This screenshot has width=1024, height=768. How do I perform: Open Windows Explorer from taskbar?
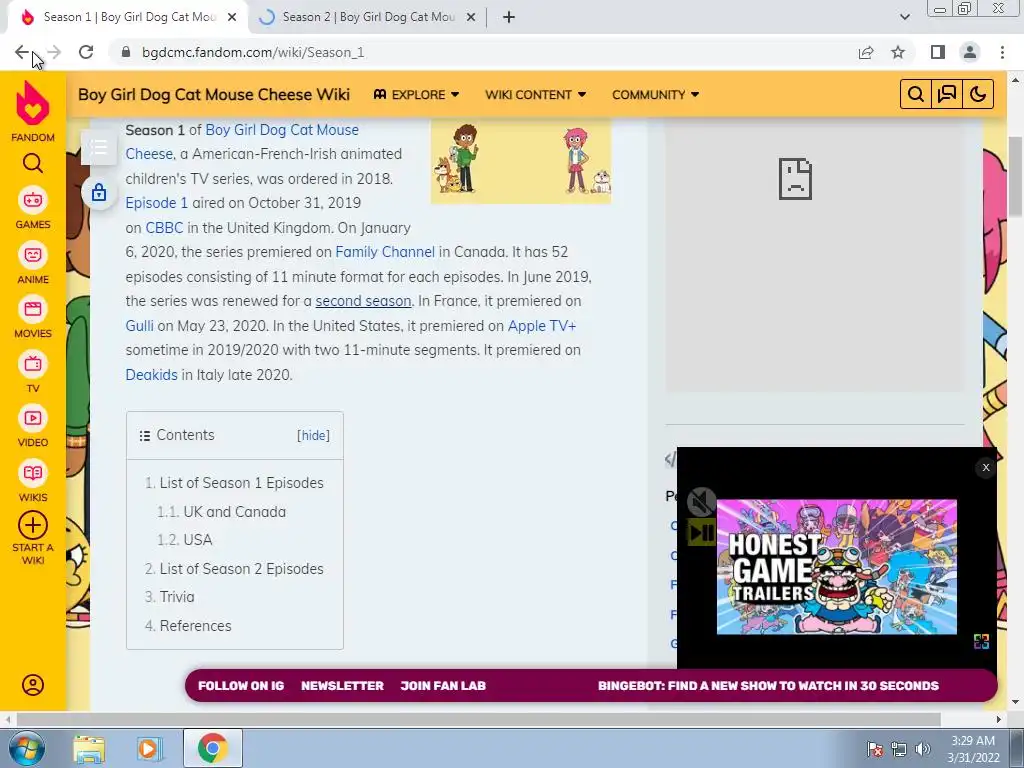[89, 748]
